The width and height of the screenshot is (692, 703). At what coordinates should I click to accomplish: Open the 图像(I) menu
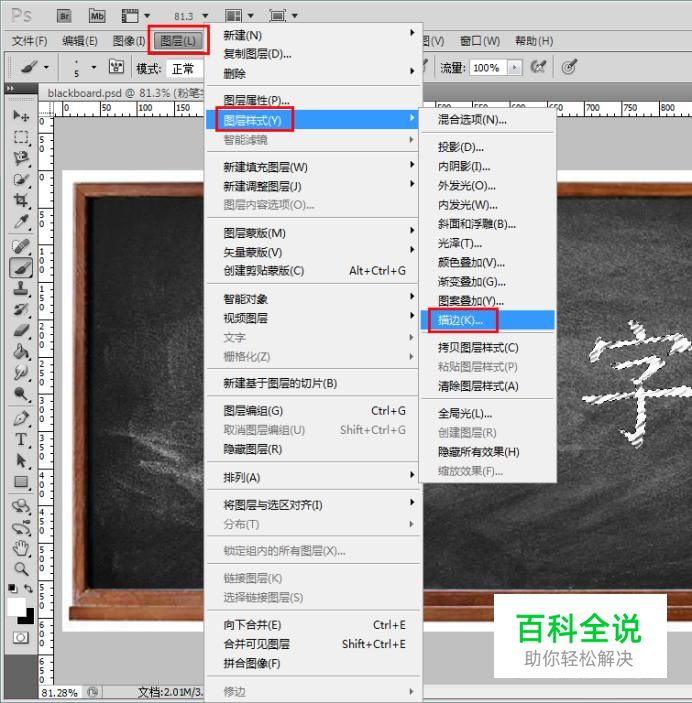point(129,41)
